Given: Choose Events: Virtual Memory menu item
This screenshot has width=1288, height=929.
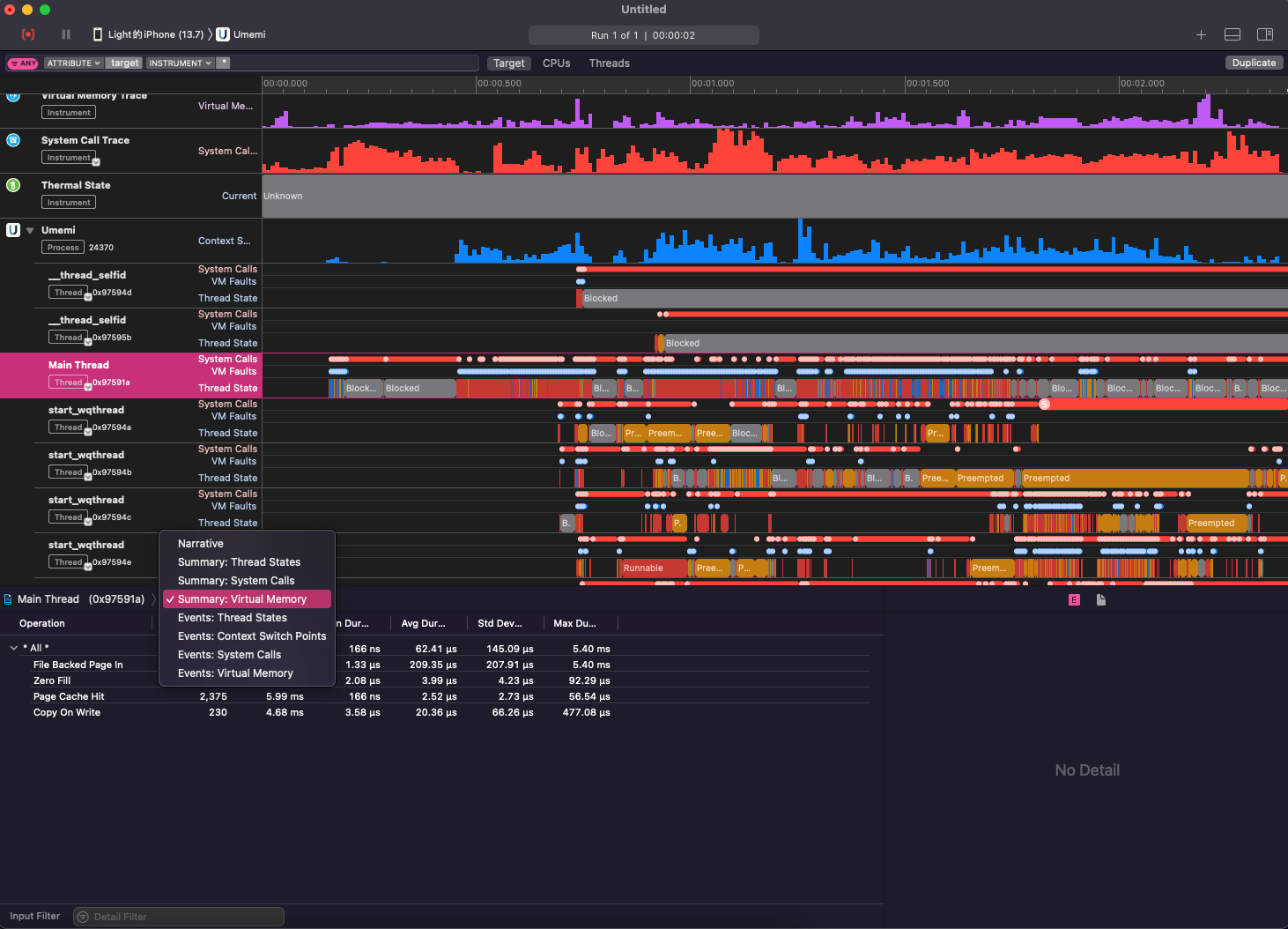Looking at the screenshot, I should (247, 673).
